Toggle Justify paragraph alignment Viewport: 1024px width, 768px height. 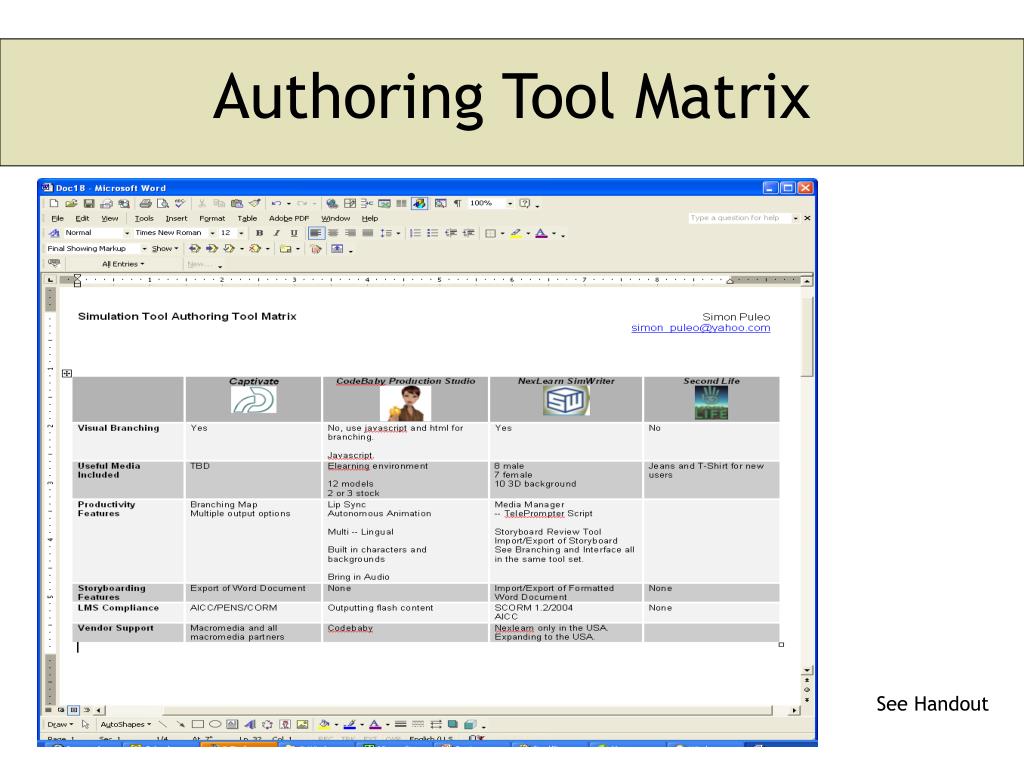[368, 233]
